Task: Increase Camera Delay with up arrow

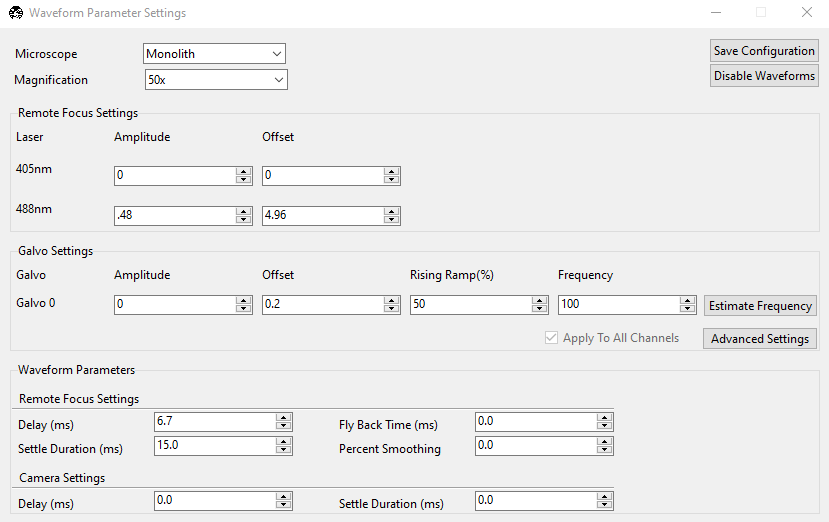Action: click(284, 496)
